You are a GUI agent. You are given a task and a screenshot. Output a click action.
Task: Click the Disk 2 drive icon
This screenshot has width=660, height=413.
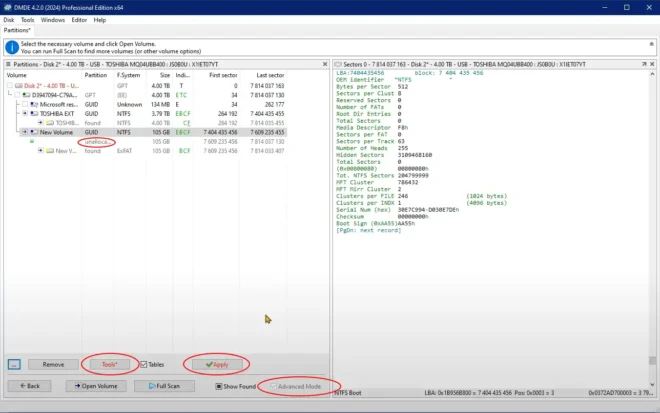pos(19,86)
